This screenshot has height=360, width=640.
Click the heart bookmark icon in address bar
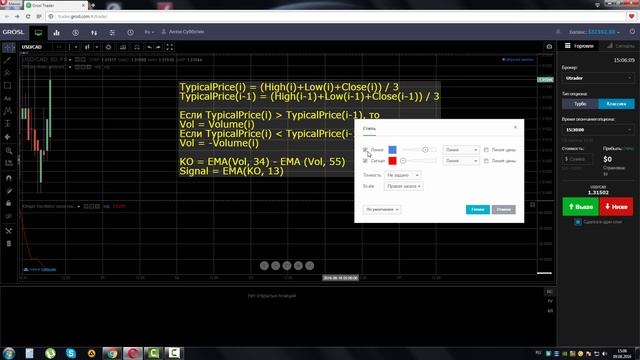[631, 16]
